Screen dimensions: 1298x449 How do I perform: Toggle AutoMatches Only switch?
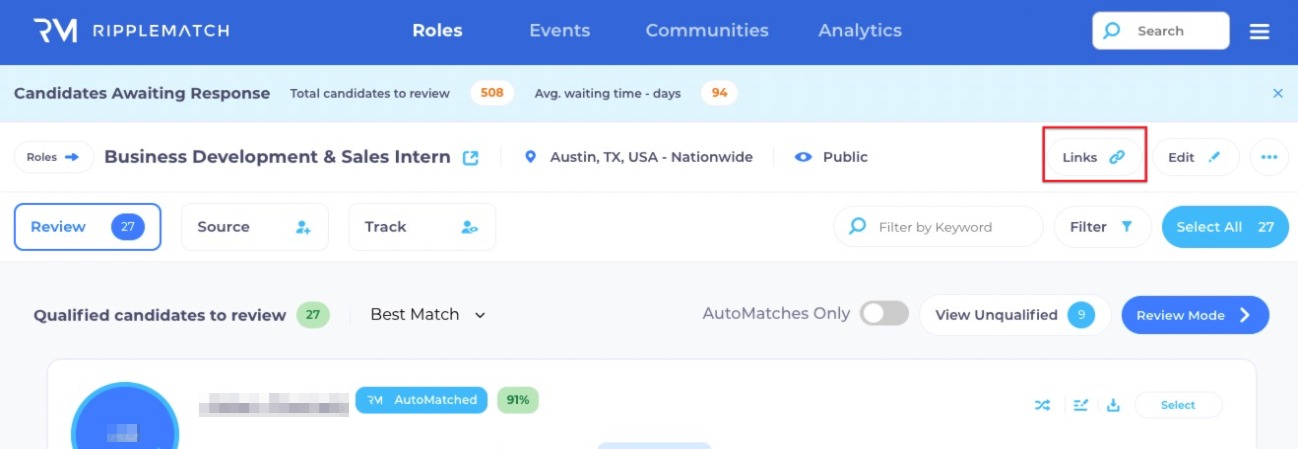point(884,314)
